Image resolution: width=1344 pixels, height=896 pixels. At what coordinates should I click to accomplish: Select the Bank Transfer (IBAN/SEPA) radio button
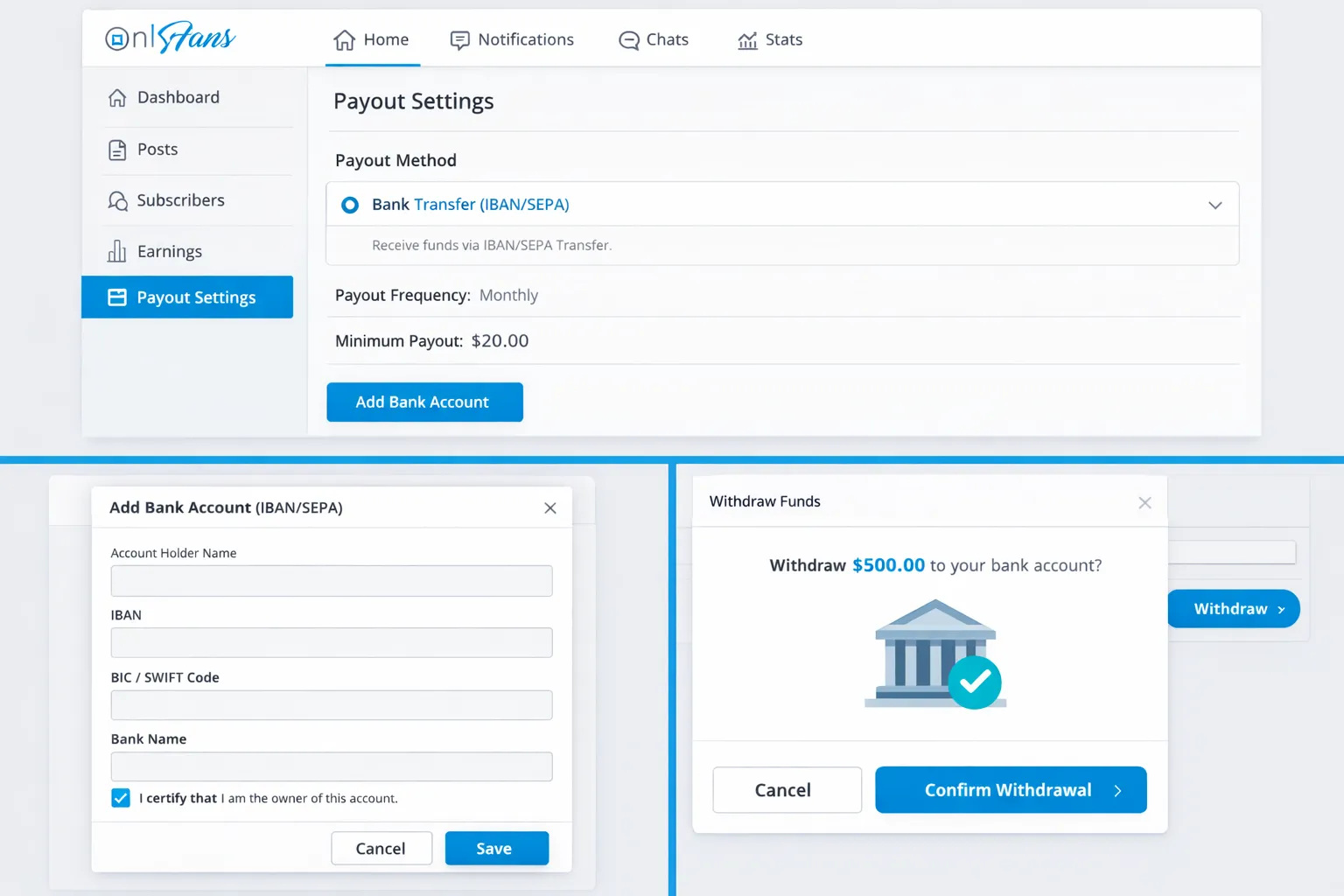click(350, 205)
